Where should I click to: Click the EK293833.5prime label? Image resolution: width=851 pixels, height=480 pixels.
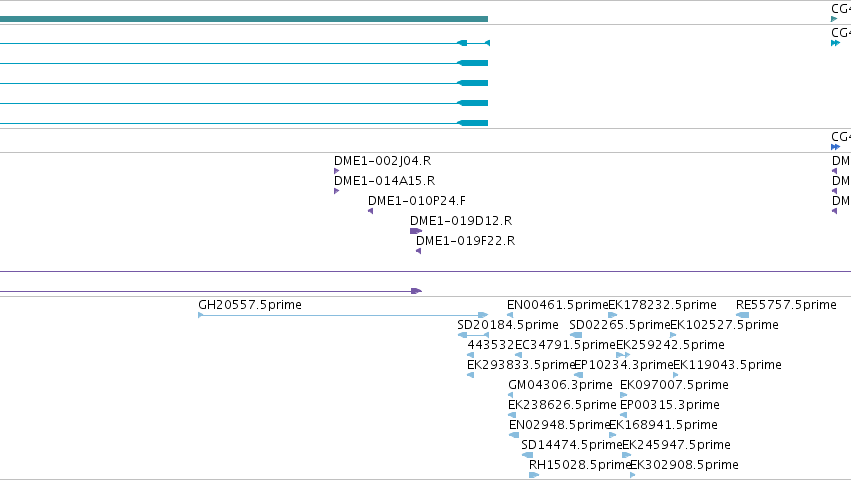click(x=520, y=365)
